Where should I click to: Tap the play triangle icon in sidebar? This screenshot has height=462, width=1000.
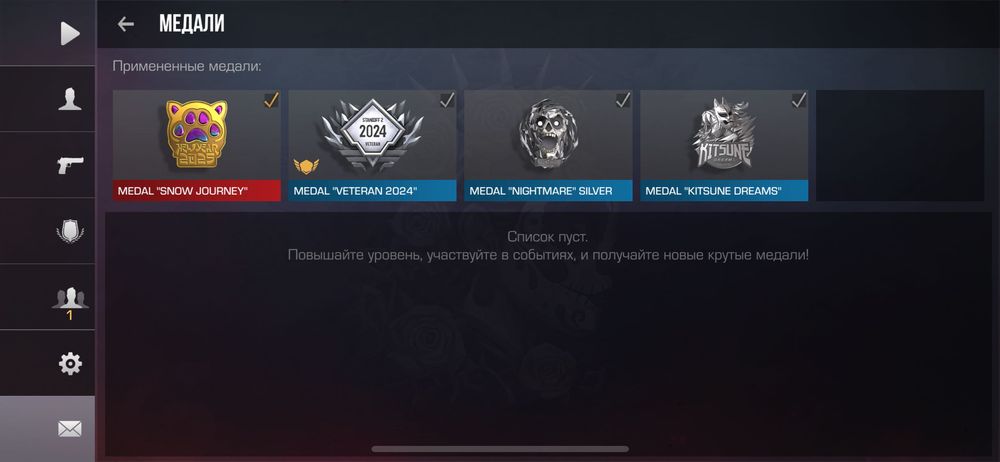70,33
